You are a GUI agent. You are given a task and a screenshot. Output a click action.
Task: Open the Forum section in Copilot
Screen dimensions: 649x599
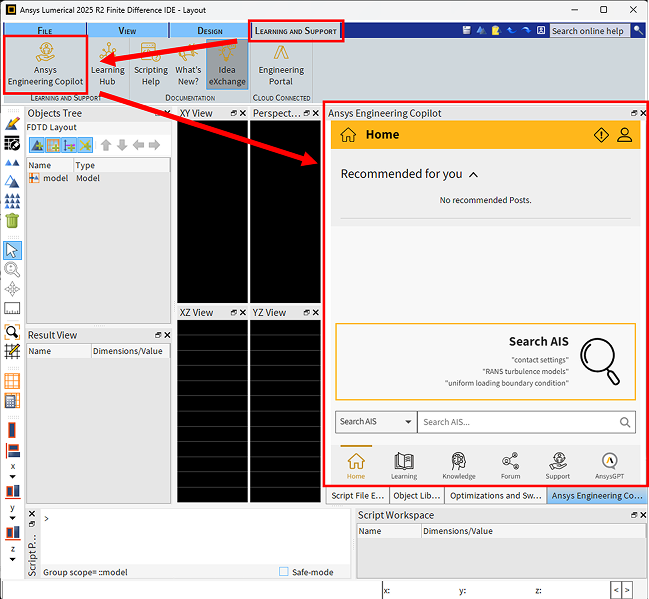(x=510, y=464)
